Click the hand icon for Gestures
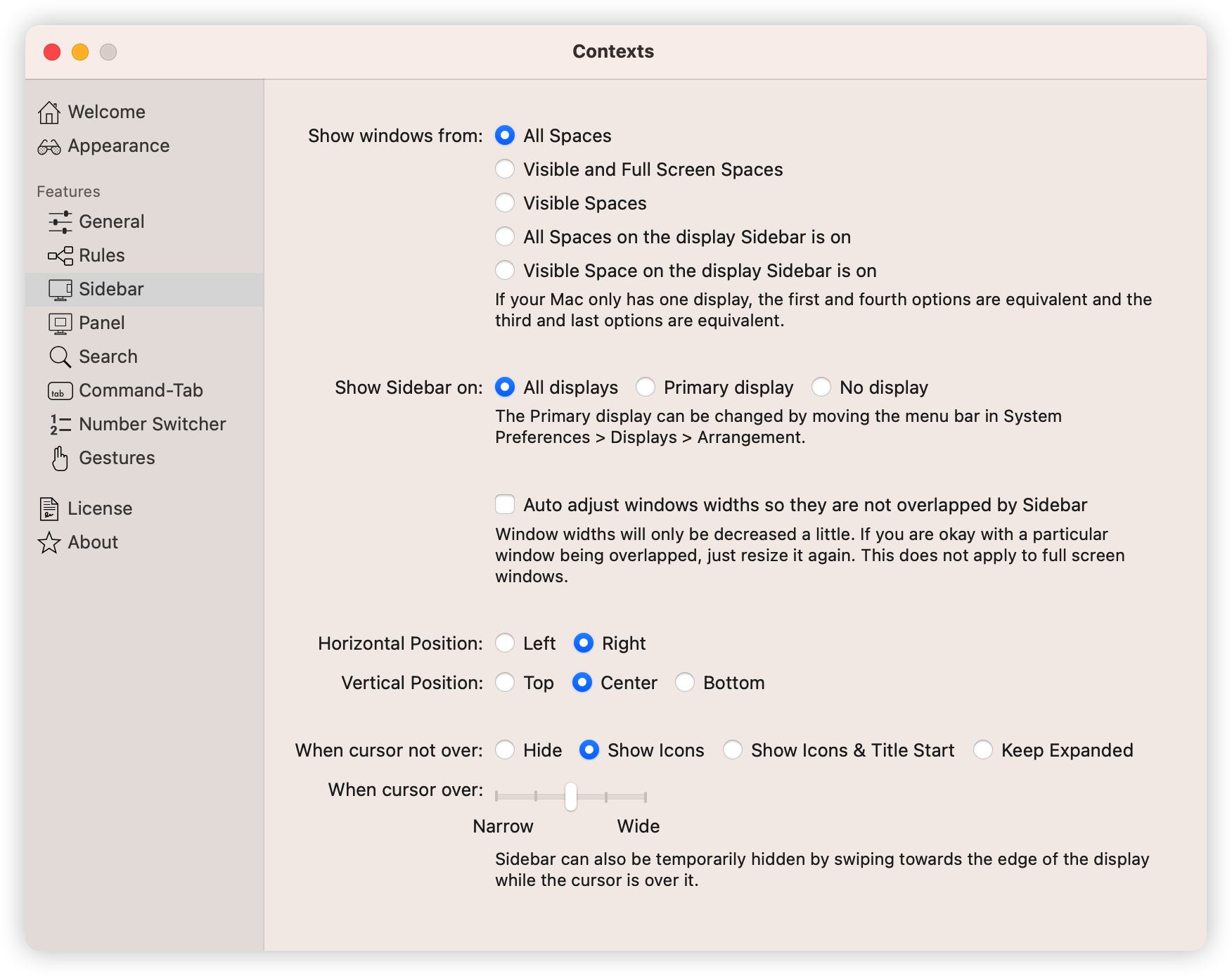1232x976 pixels. click(x=60, y=458)
